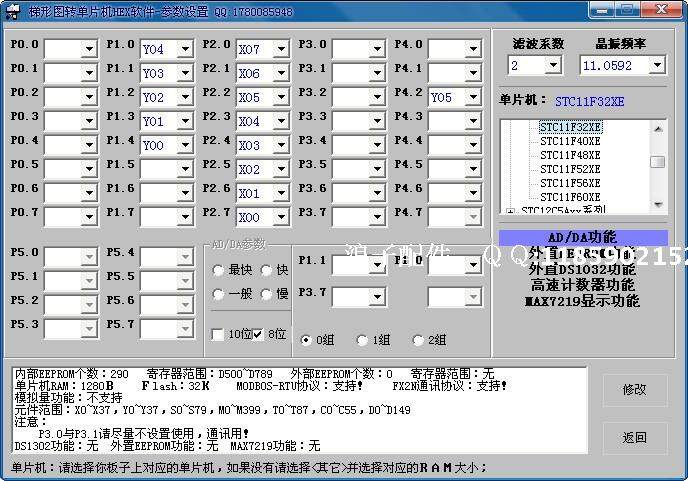Open the AD/DA P3.7 channel dropdown
Viewport: 688px width, 481px height.
pyautogui.click(x=377, y=297)
